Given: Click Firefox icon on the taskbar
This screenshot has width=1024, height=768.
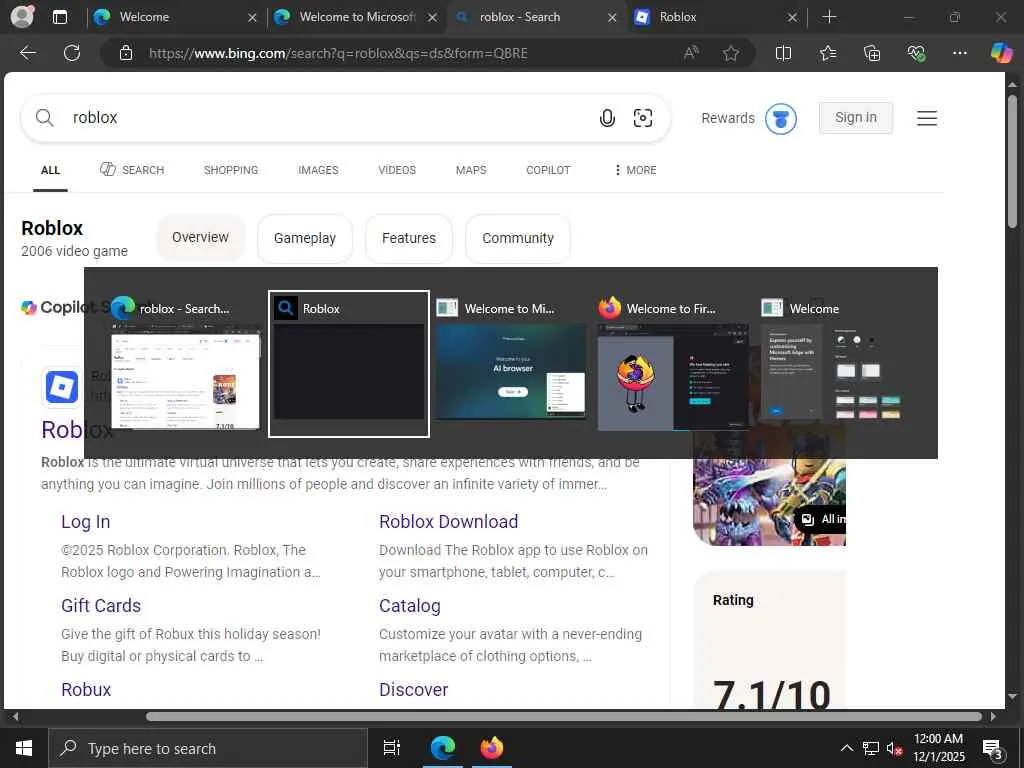Looking at the screenshot, I should click(x=492, y=748).
